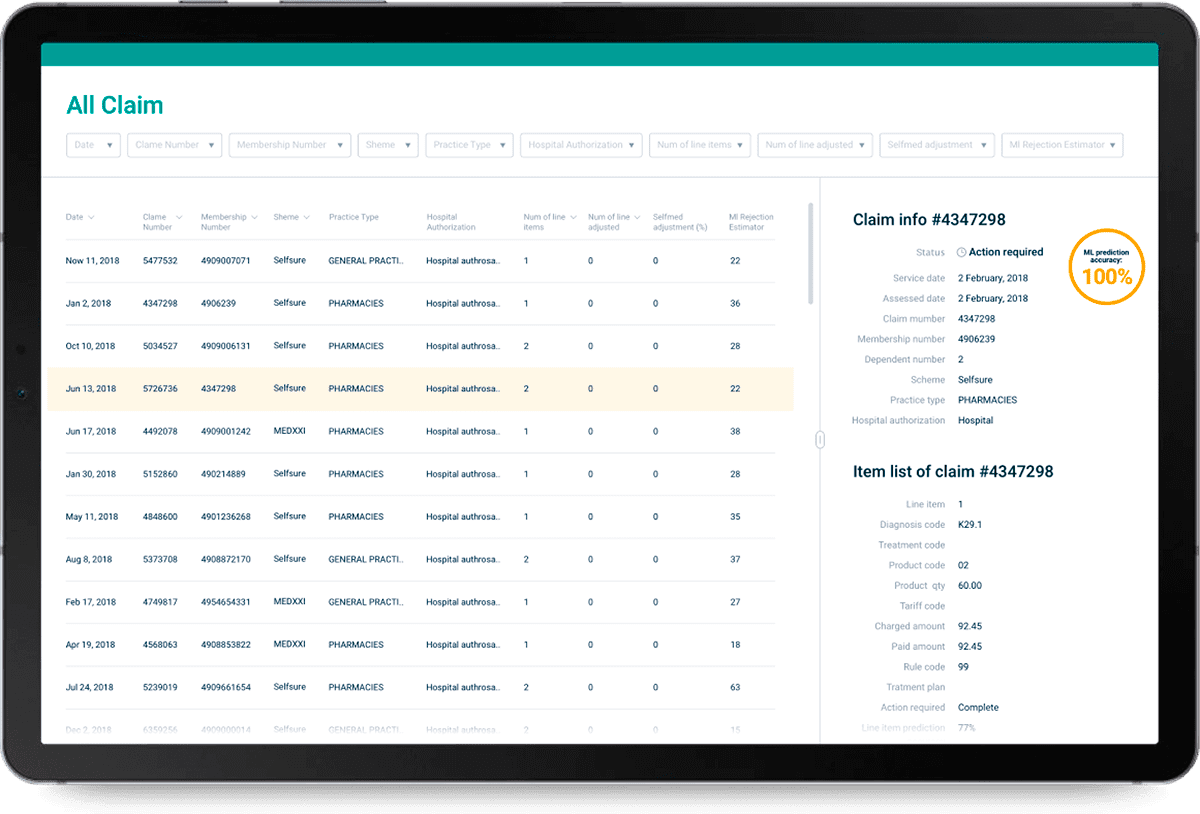1200x814 pixels.
Task: Click the clock icon beside Action required
Action: click(x=961, y=253)
